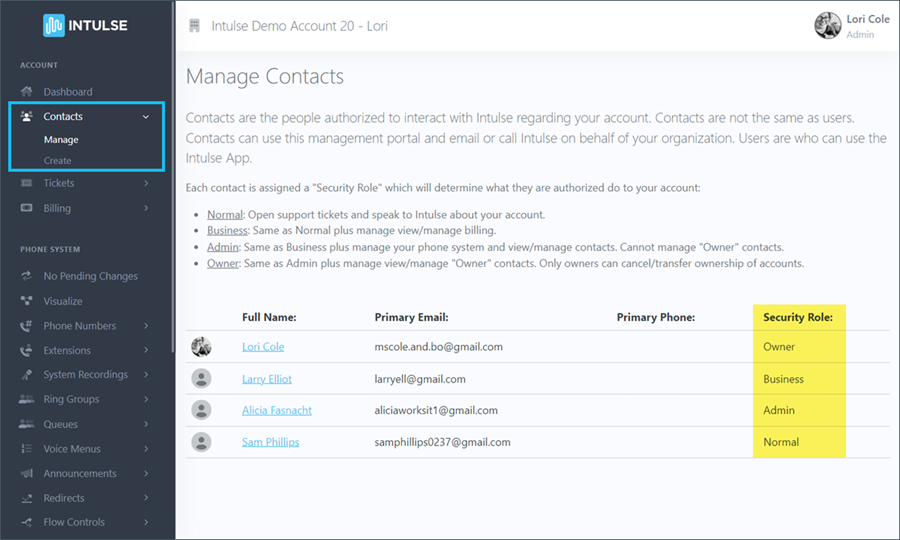Screen dimensions: 900x540
Task: Click the building icon beside account name
Action: 194,25
